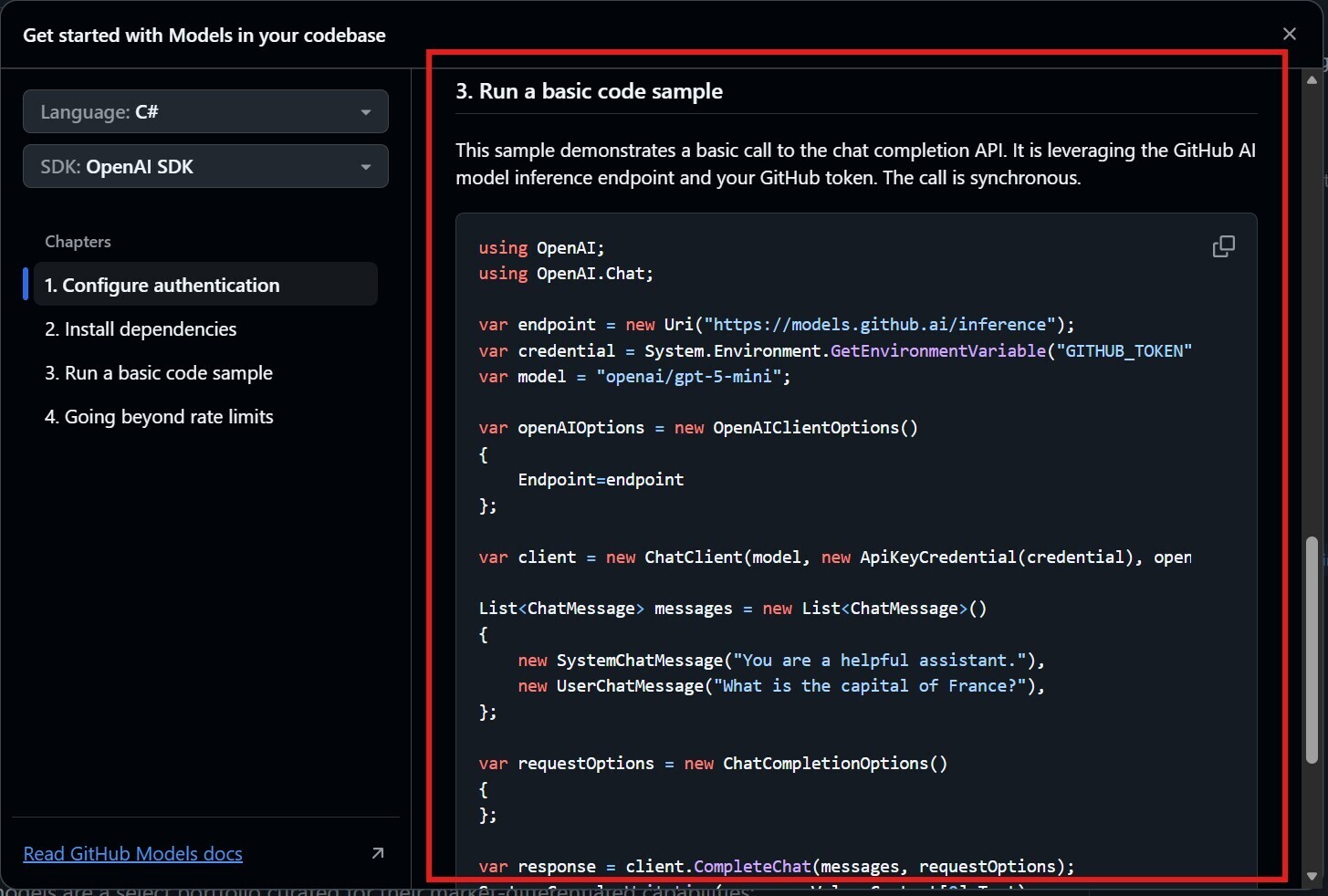Click the models.github.ai inference URL in code
1328x896 pixels.
click(x=880, y=325)
